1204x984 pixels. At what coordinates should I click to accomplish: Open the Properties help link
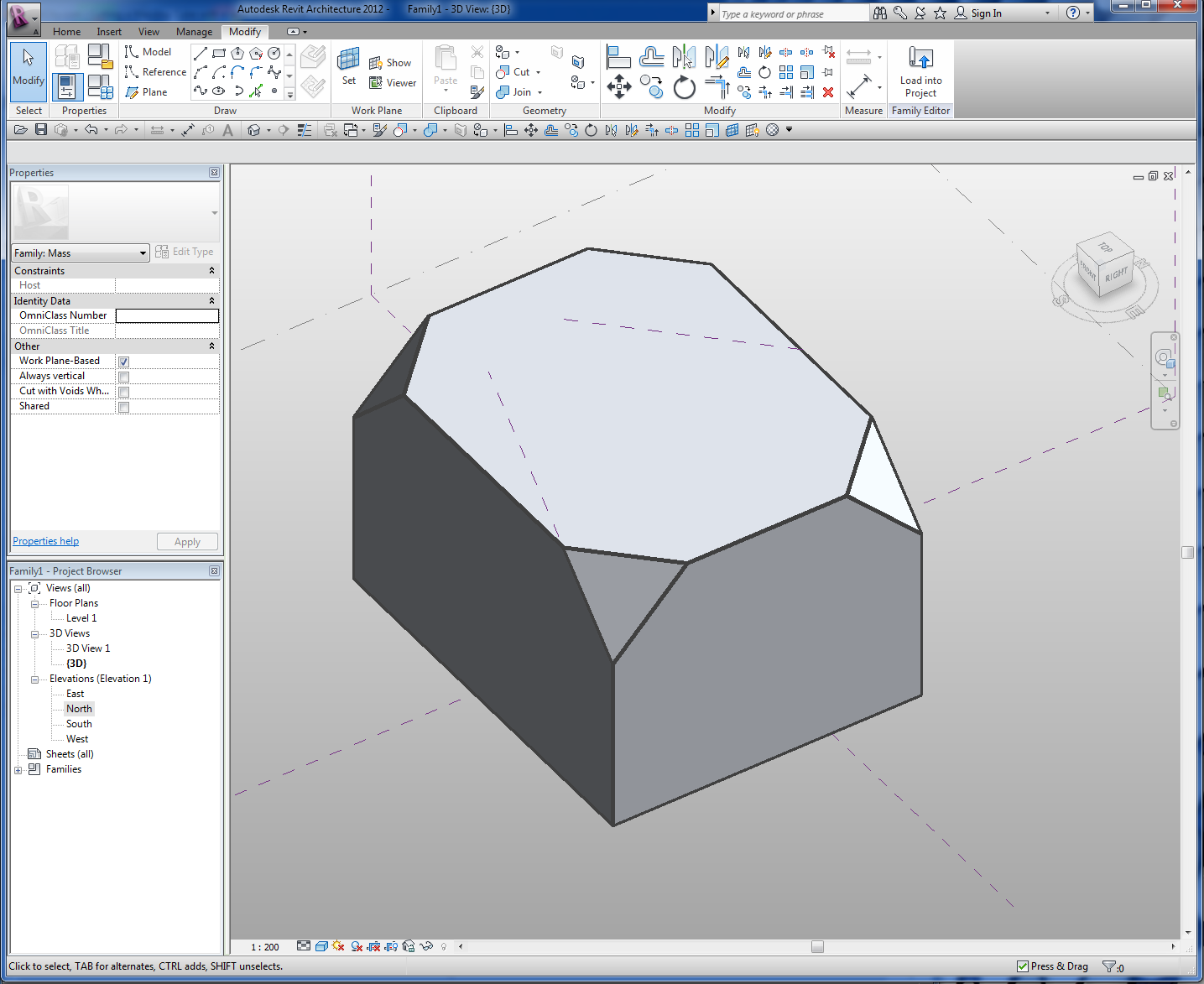tap(45, 541)
